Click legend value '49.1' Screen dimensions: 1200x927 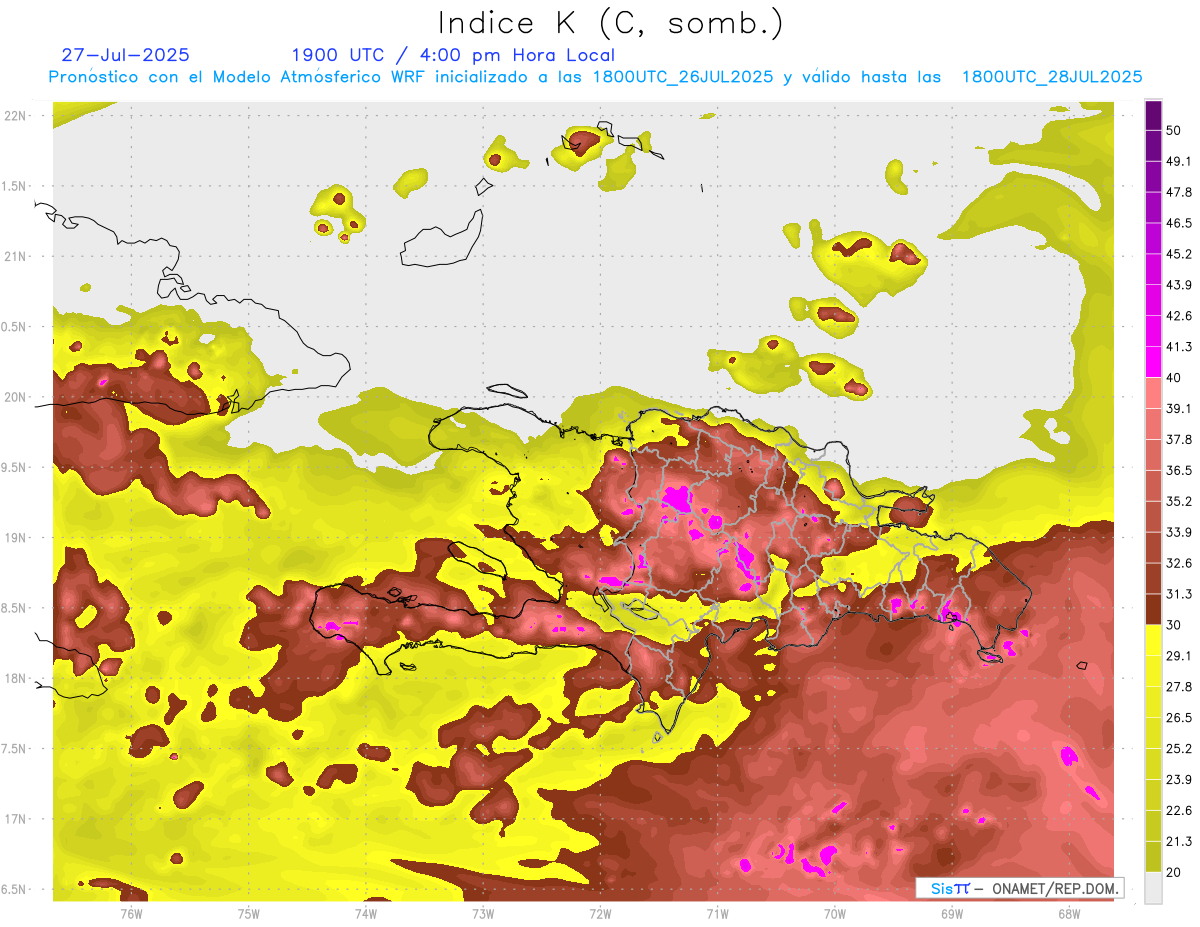[1179, 161]
